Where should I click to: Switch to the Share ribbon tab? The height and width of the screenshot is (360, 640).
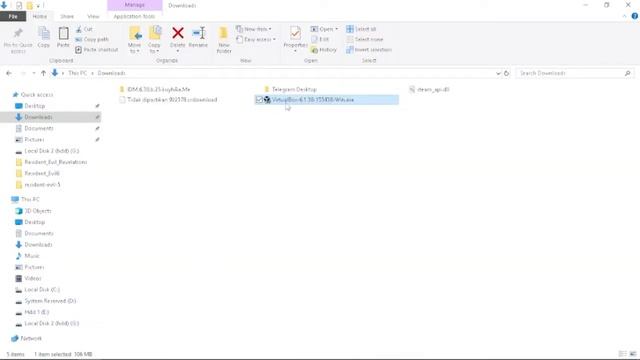pos(67,16)
